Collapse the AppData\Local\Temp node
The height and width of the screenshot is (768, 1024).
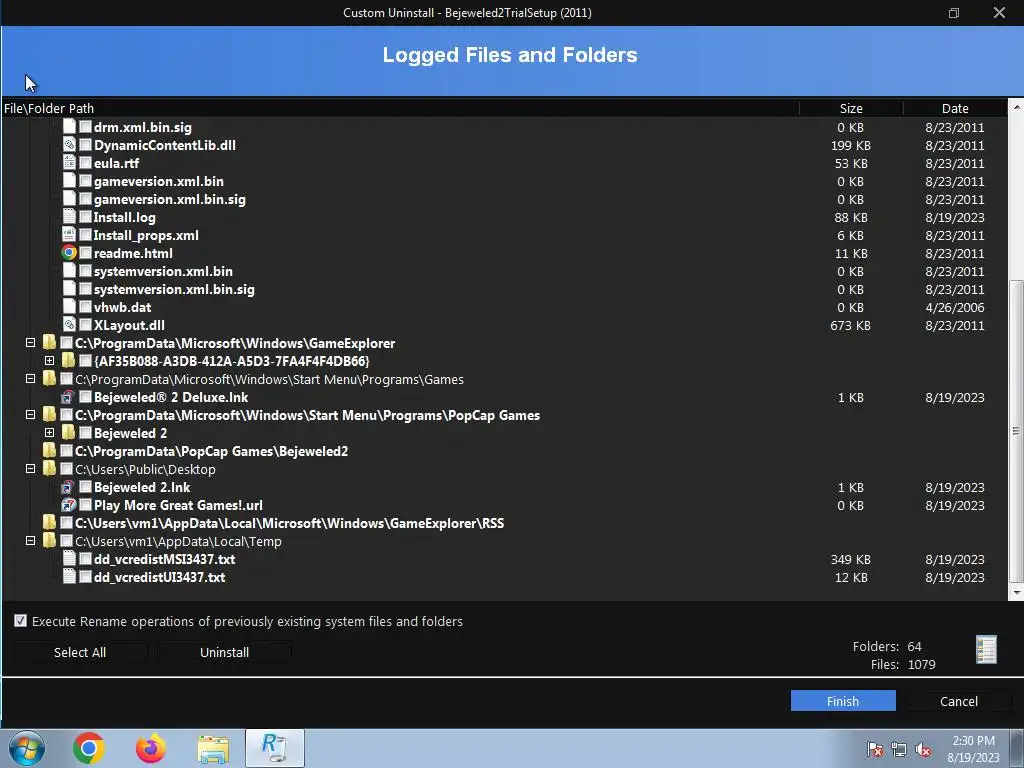30,540
